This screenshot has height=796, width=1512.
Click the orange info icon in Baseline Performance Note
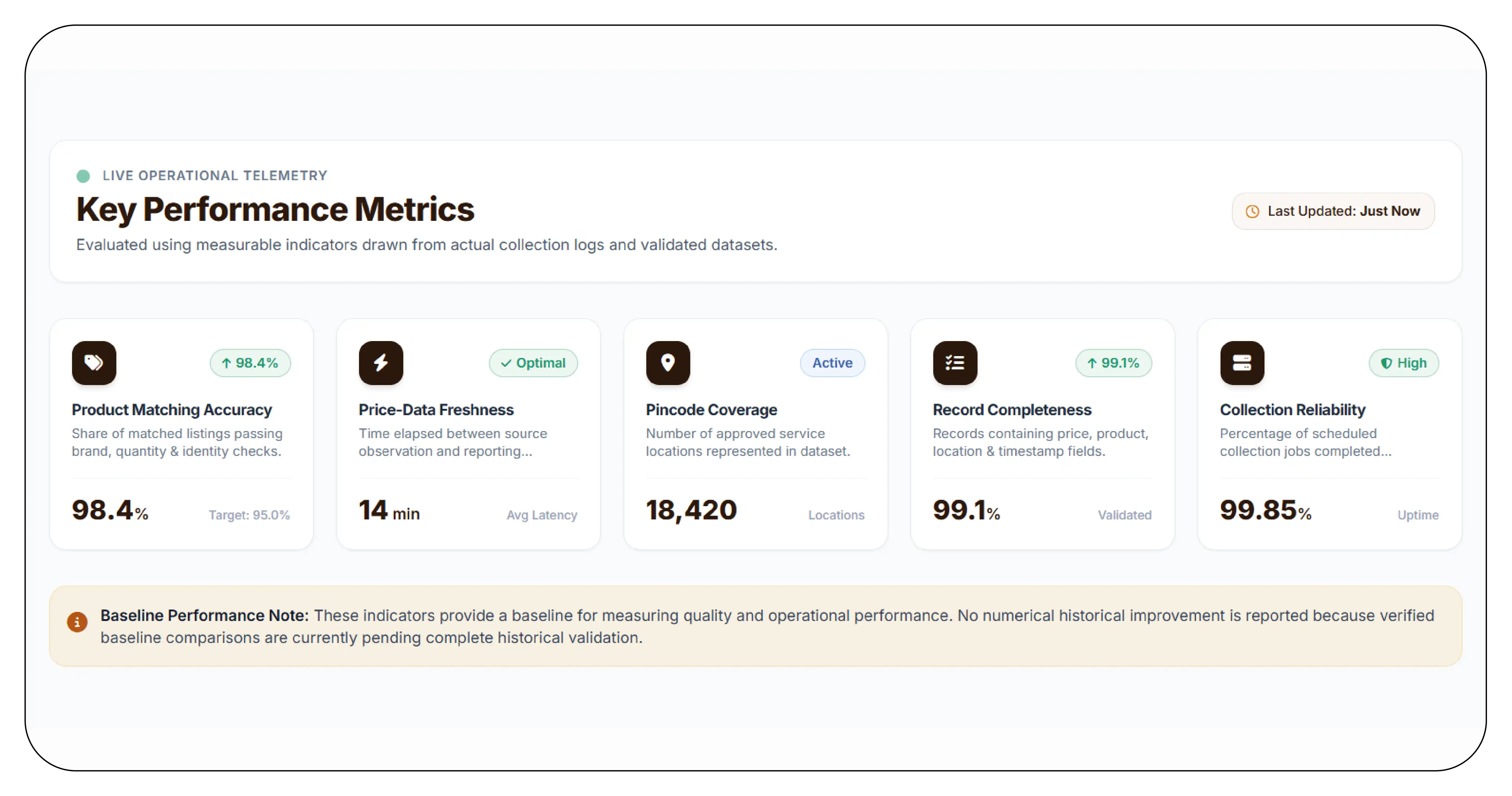pos(77,622)
